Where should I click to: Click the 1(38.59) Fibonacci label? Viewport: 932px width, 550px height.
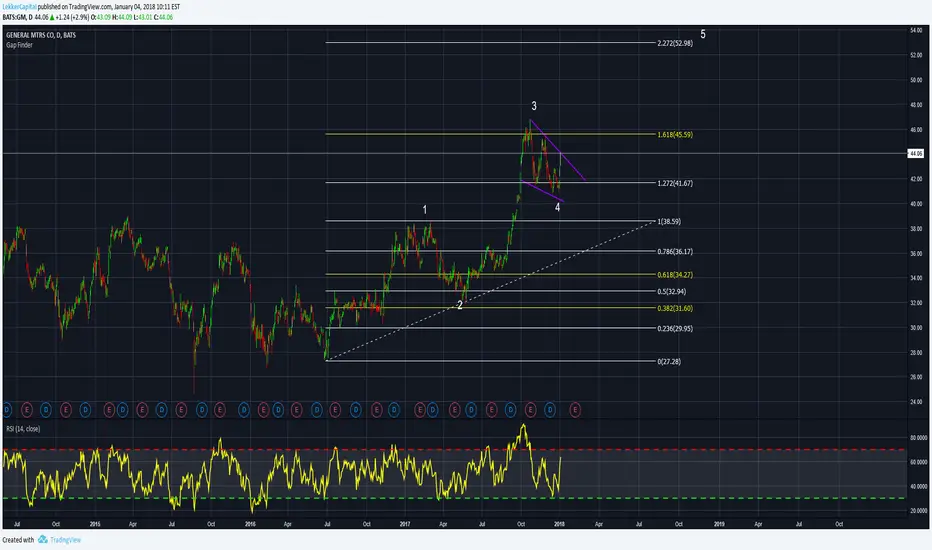click(x=669, y=221)
